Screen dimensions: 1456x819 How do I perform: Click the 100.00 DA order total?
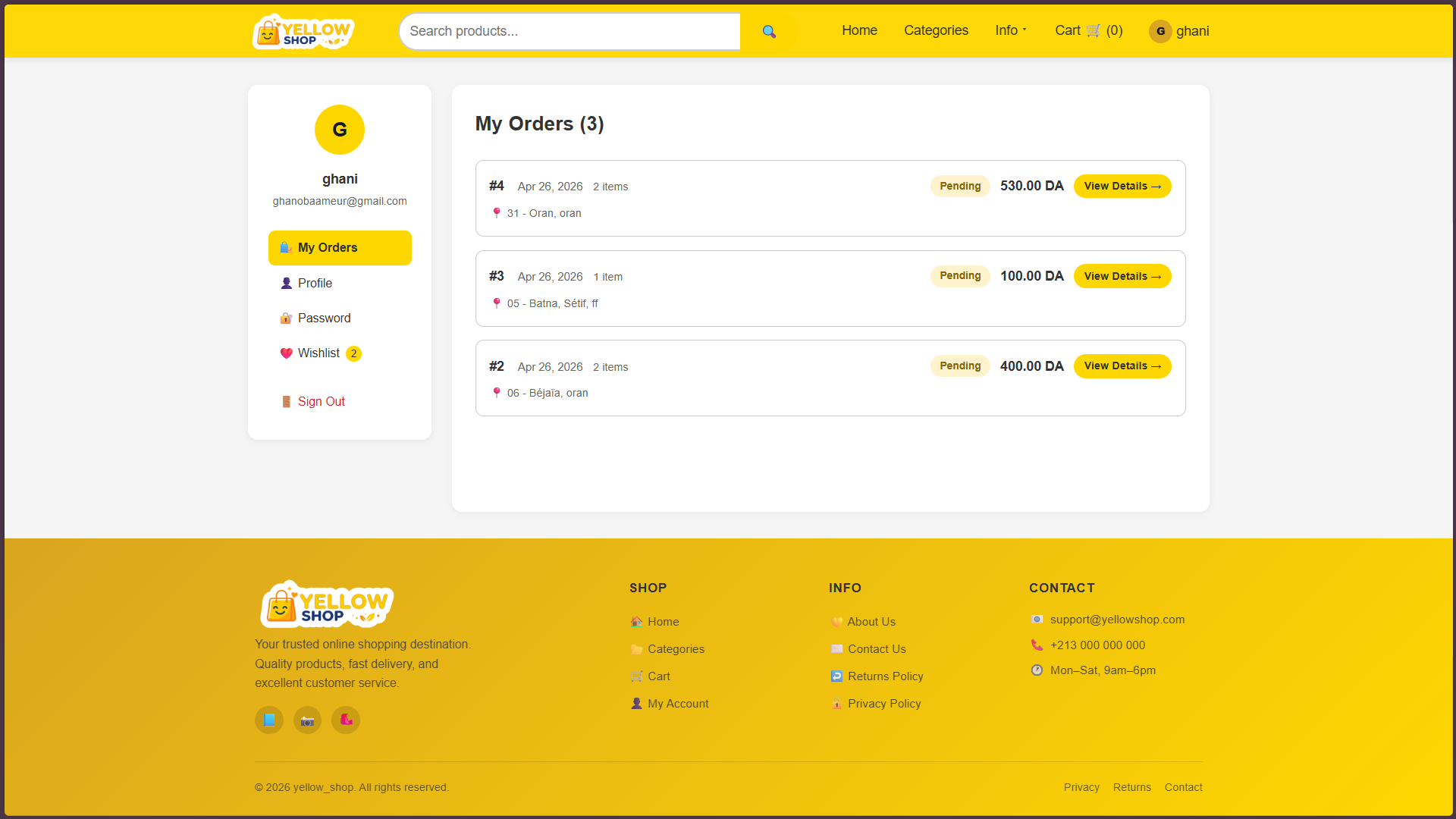pos(1031,276)
